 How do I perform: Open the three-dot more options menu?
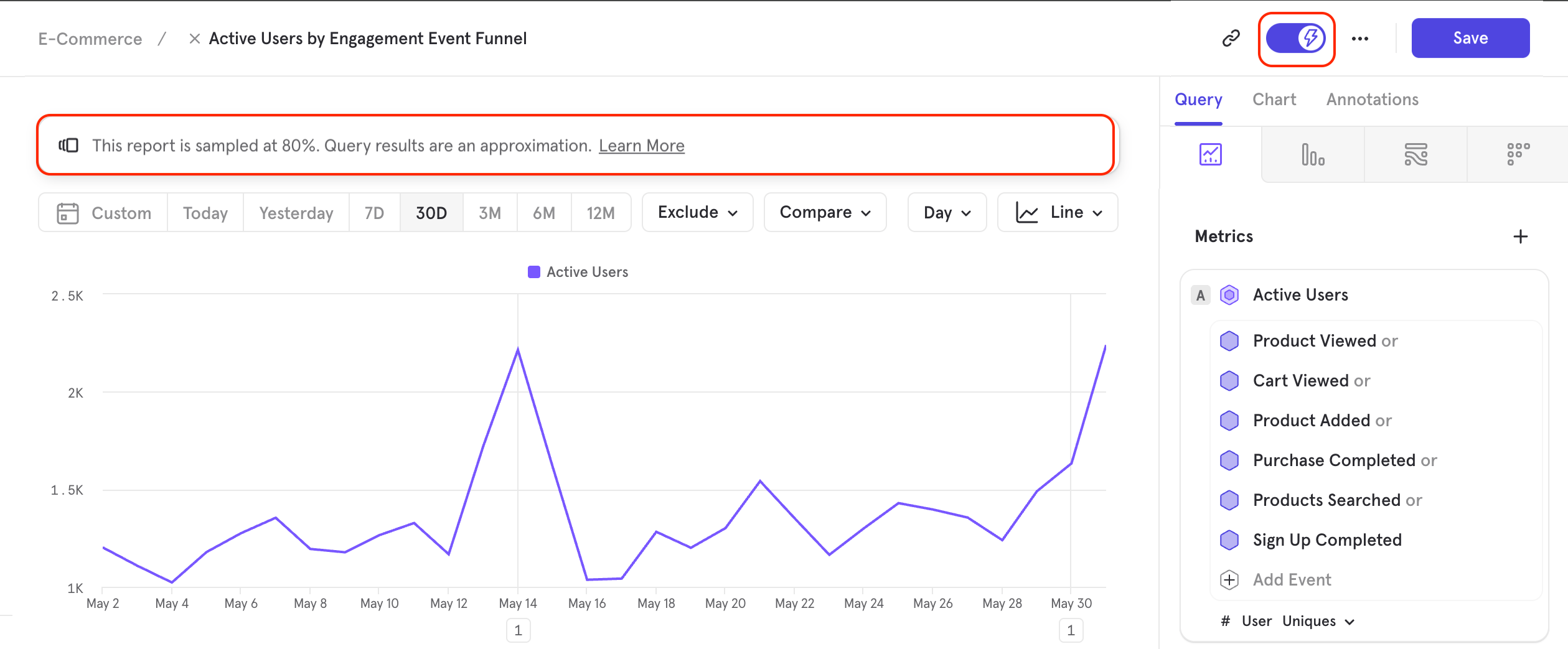pyautogui.click(x=1360, y=39)
